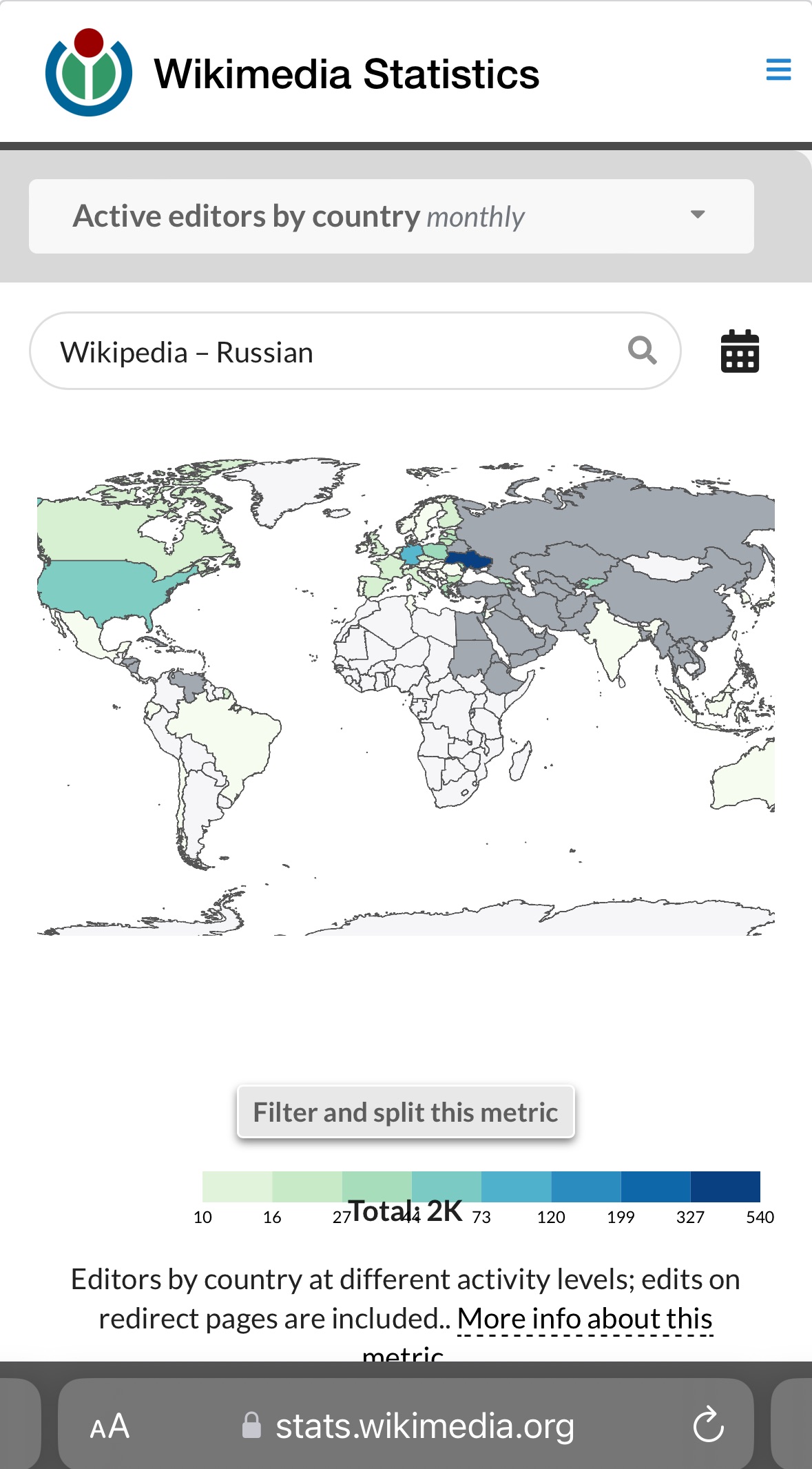Open the calendar date picker icon
812x1469 pixels.
click(740, 351)
